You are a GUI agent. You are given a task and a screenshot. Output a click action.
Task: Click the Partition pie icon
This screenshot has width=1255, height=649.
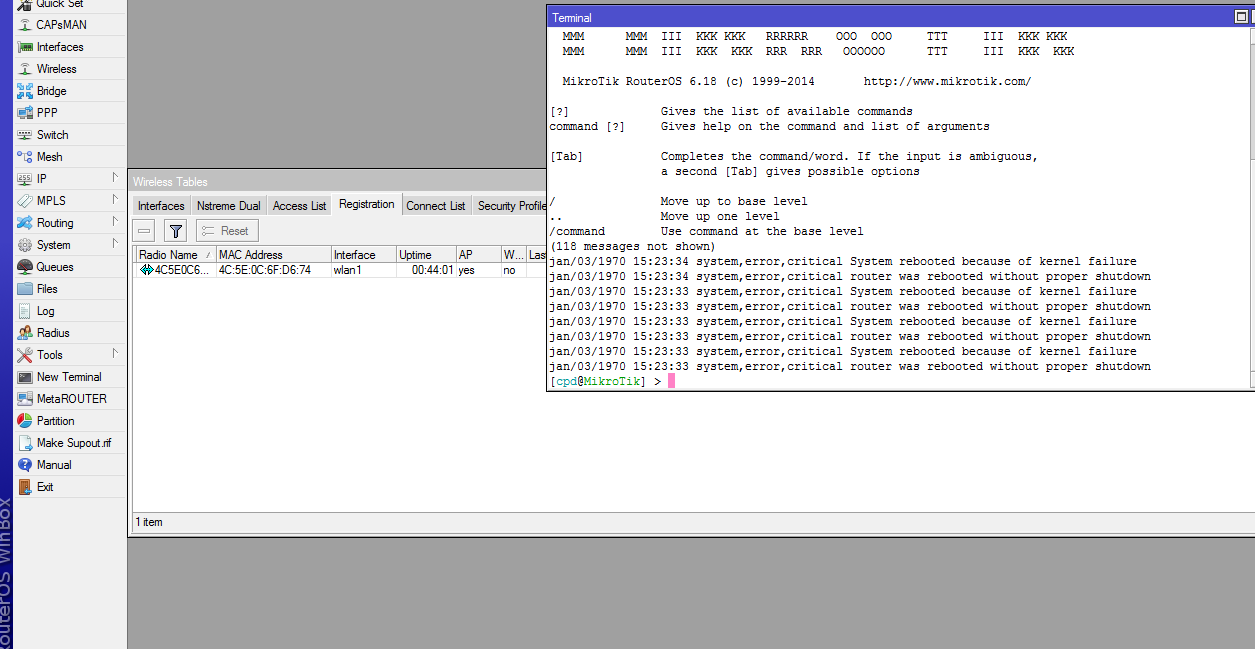(x=25, y=421)
